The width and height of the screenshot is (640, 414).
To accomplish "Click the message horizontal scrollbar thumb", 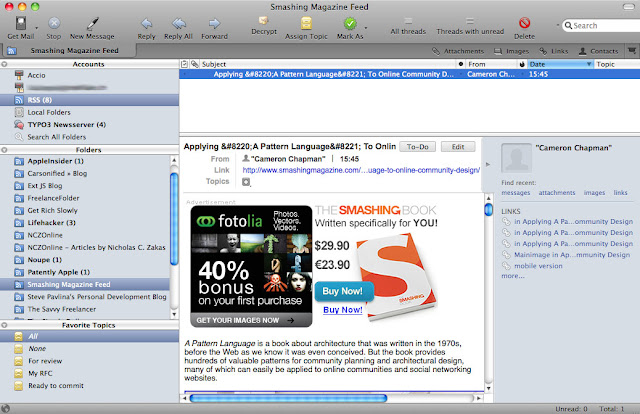I will [x=288, y=398].
